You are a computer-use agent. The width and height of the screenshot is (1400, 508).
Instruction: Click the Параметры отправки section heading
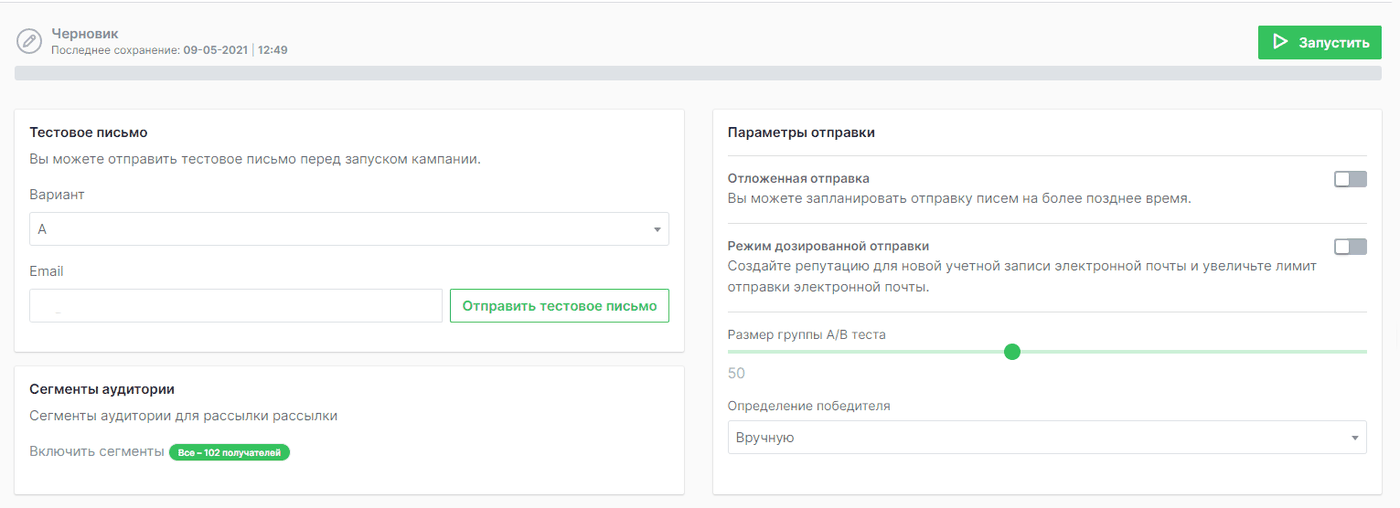coord(801,132)
